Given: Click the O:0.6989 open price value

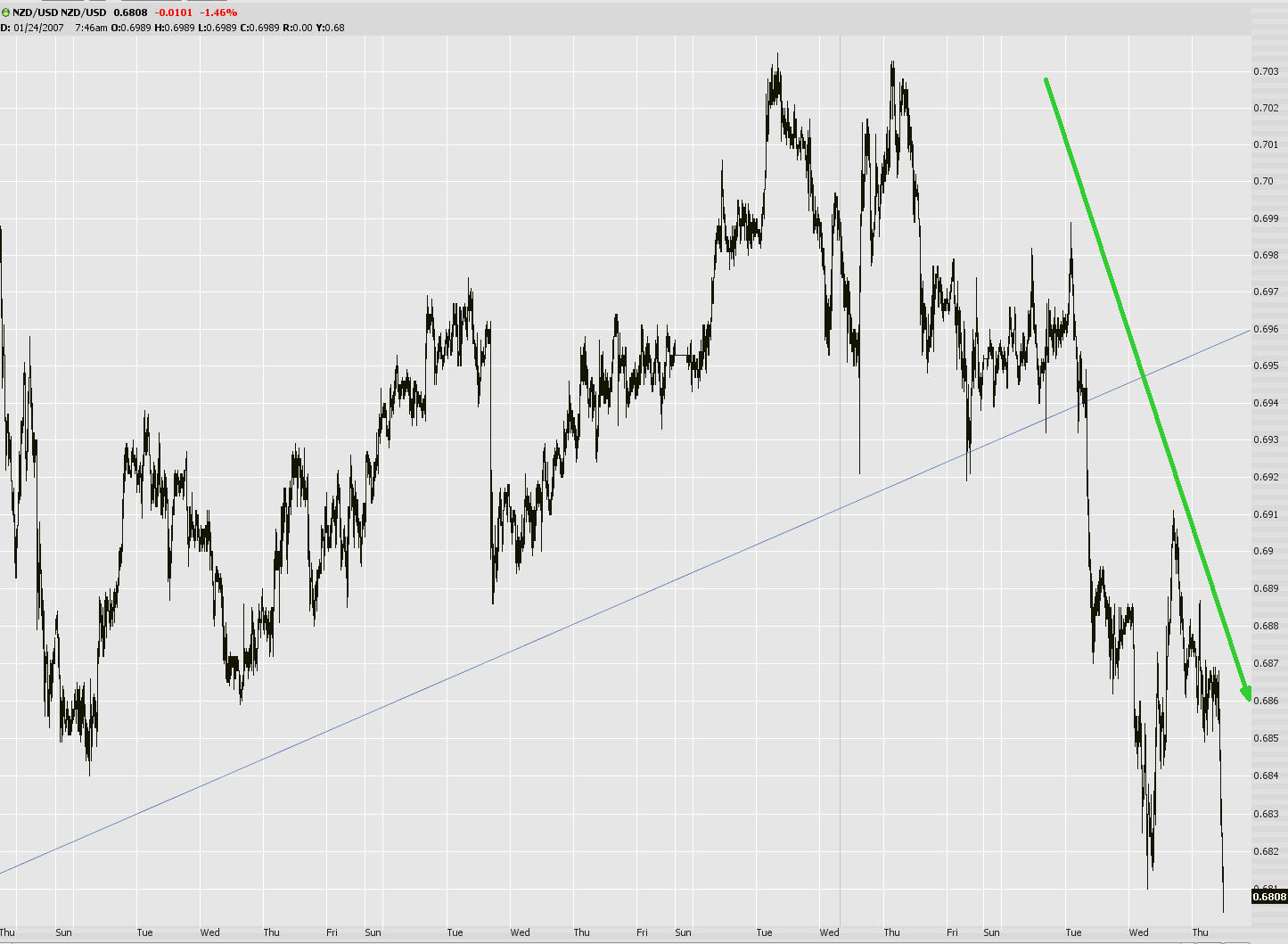Looking at the screenshot, I should coord(130,28).
